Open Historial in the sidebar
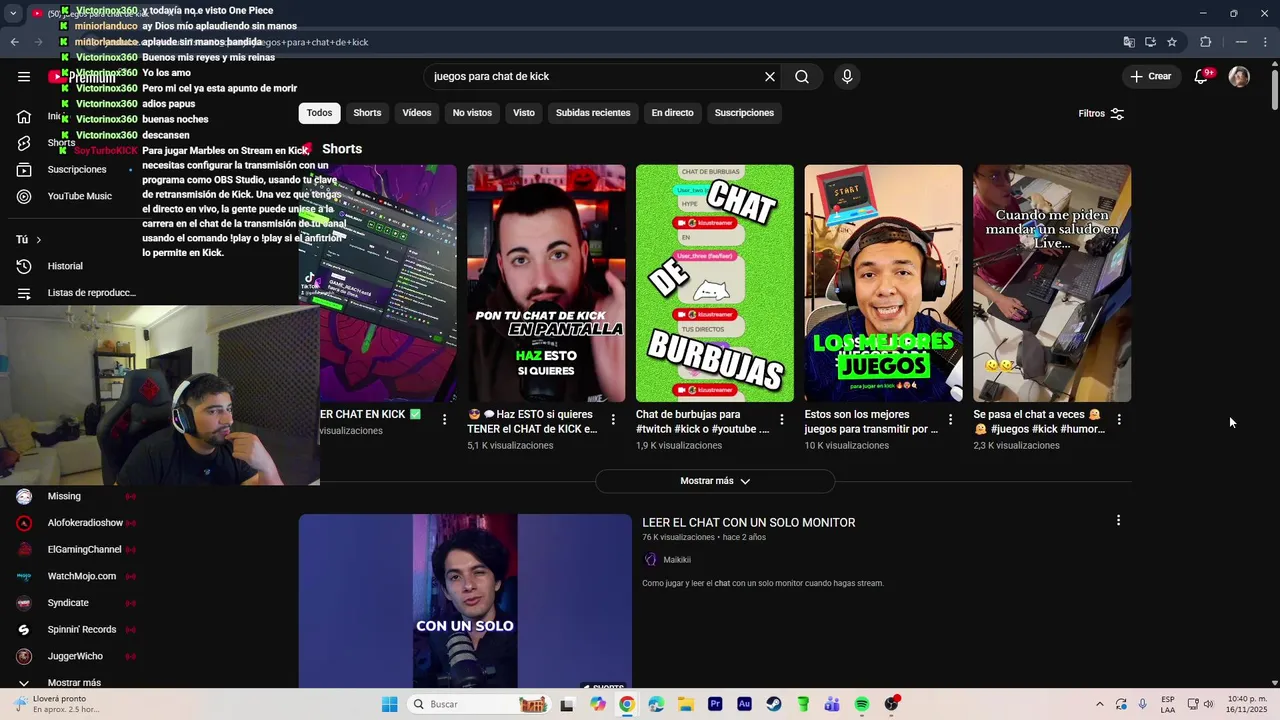The image size is (1280, 720). [65, 266]
